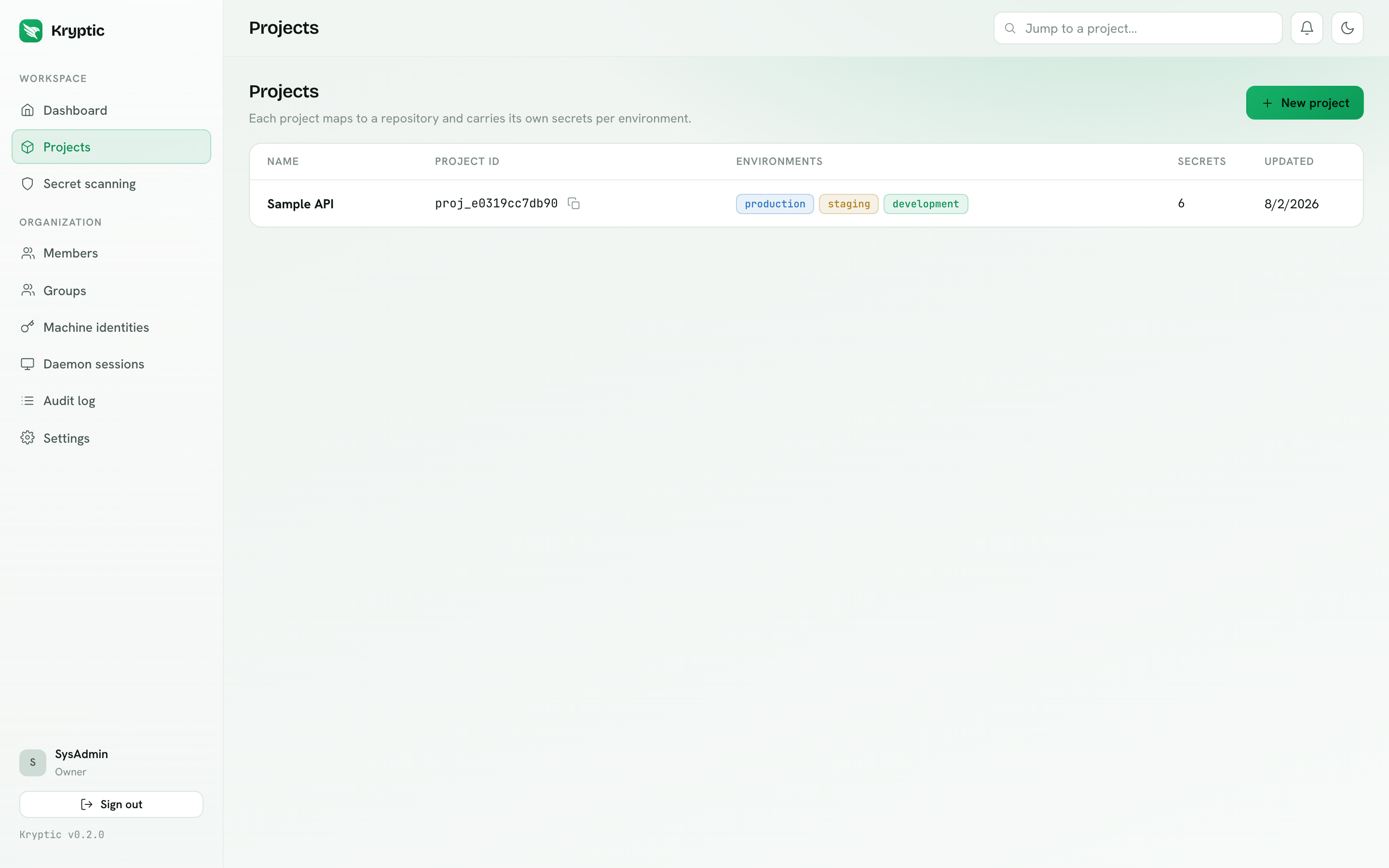
Task: Click the SysAdmin avatar
Action: coord(33,762)
